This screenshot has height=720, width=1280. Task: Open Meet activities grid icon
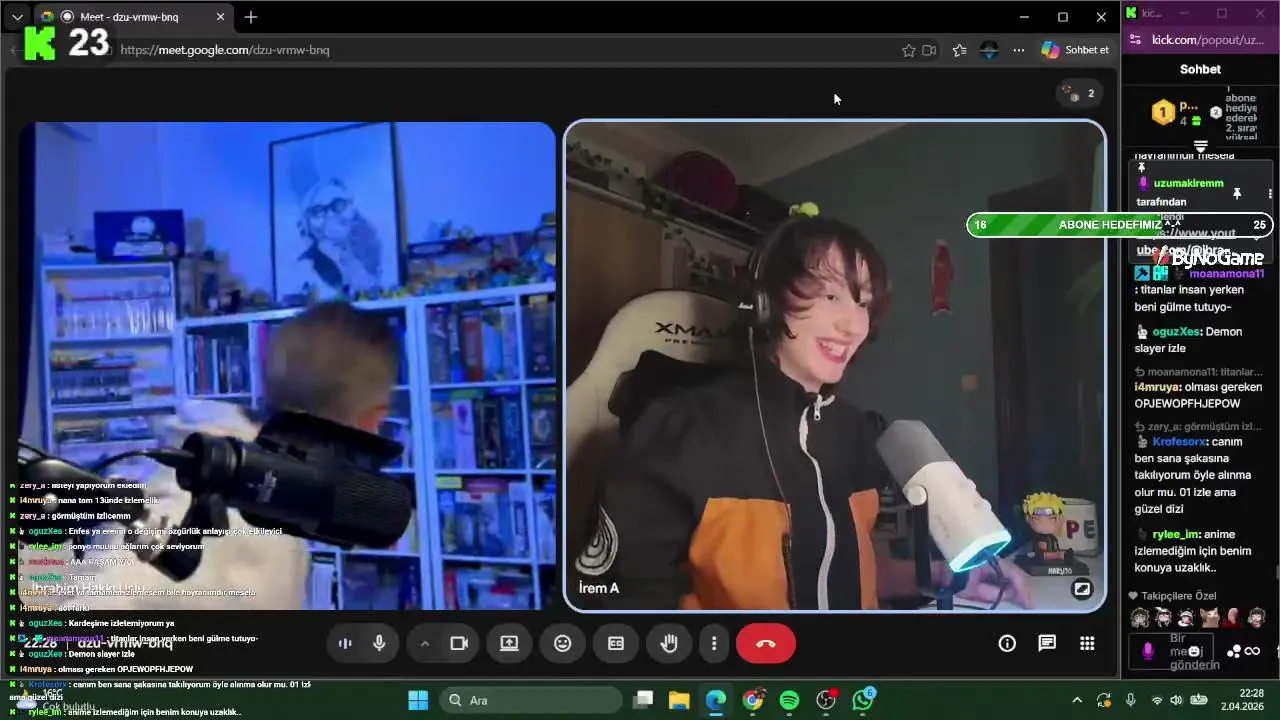pyautogui.click(x=1087, y=643)
